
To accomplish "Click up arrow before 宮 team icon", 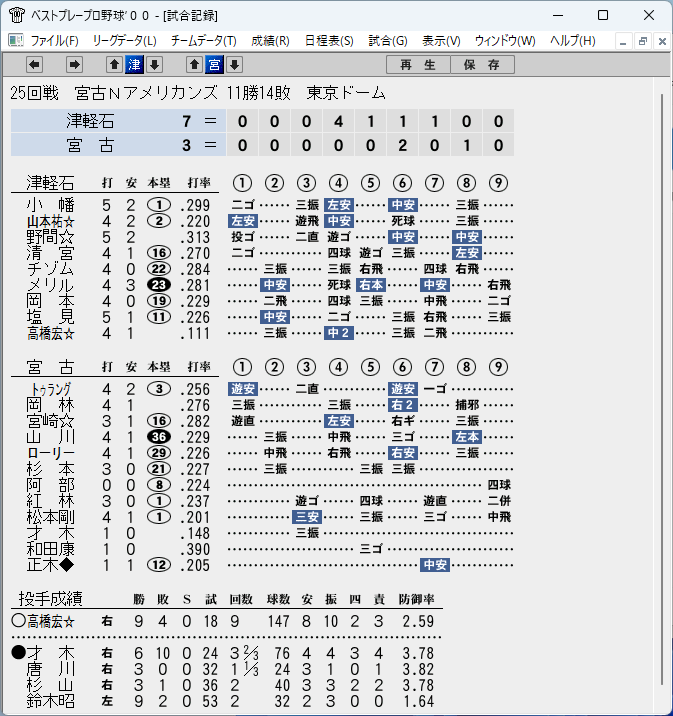I will point(194,65).
